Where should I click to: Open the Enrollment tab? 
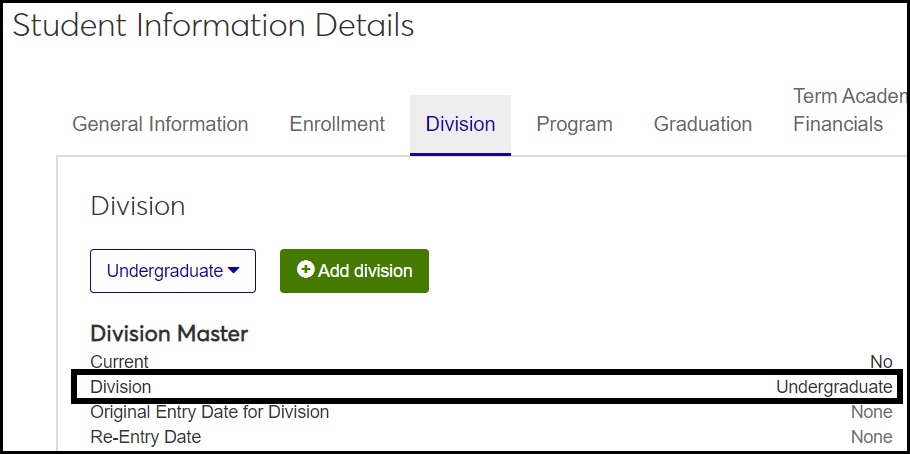pyautogui.click(x=337, y=125)
